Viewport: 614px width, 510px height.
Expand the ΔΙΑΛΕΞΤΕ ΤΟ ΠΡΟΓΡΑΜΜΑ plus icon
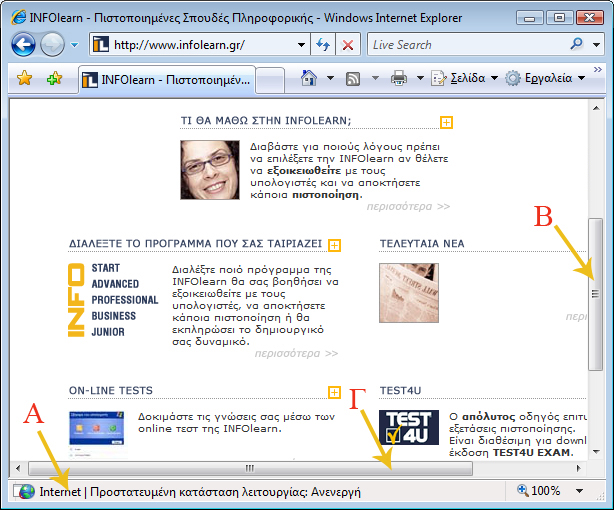click(x=334, y=246)
